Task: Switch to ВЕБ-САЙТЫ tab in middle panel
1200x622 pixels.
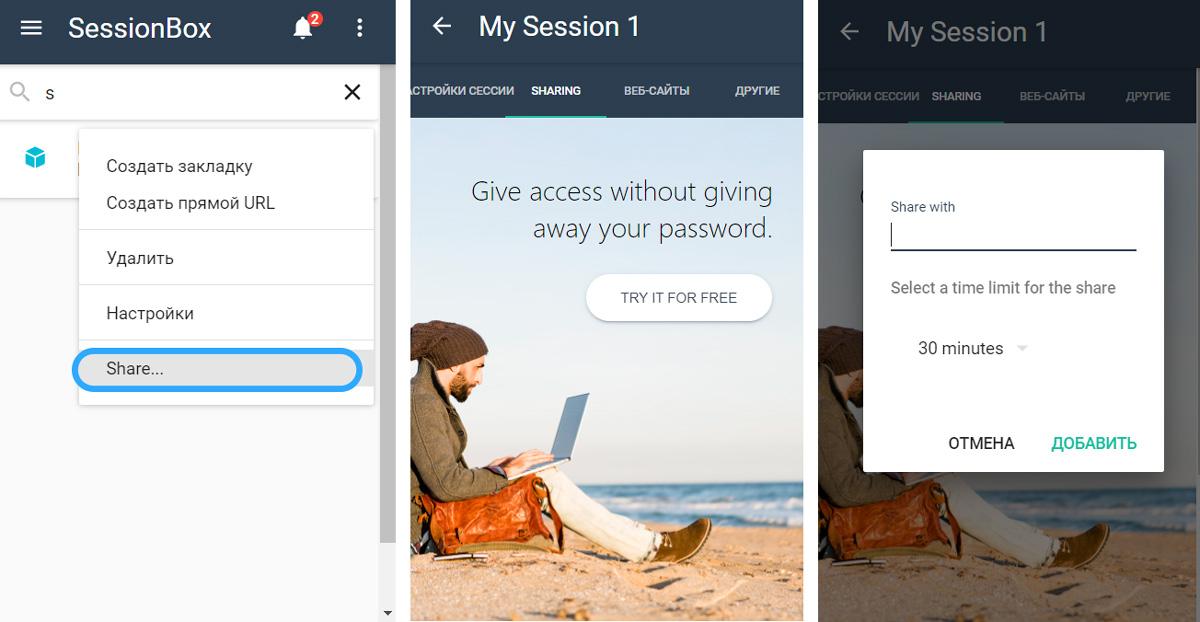Action: click(656, 91)
